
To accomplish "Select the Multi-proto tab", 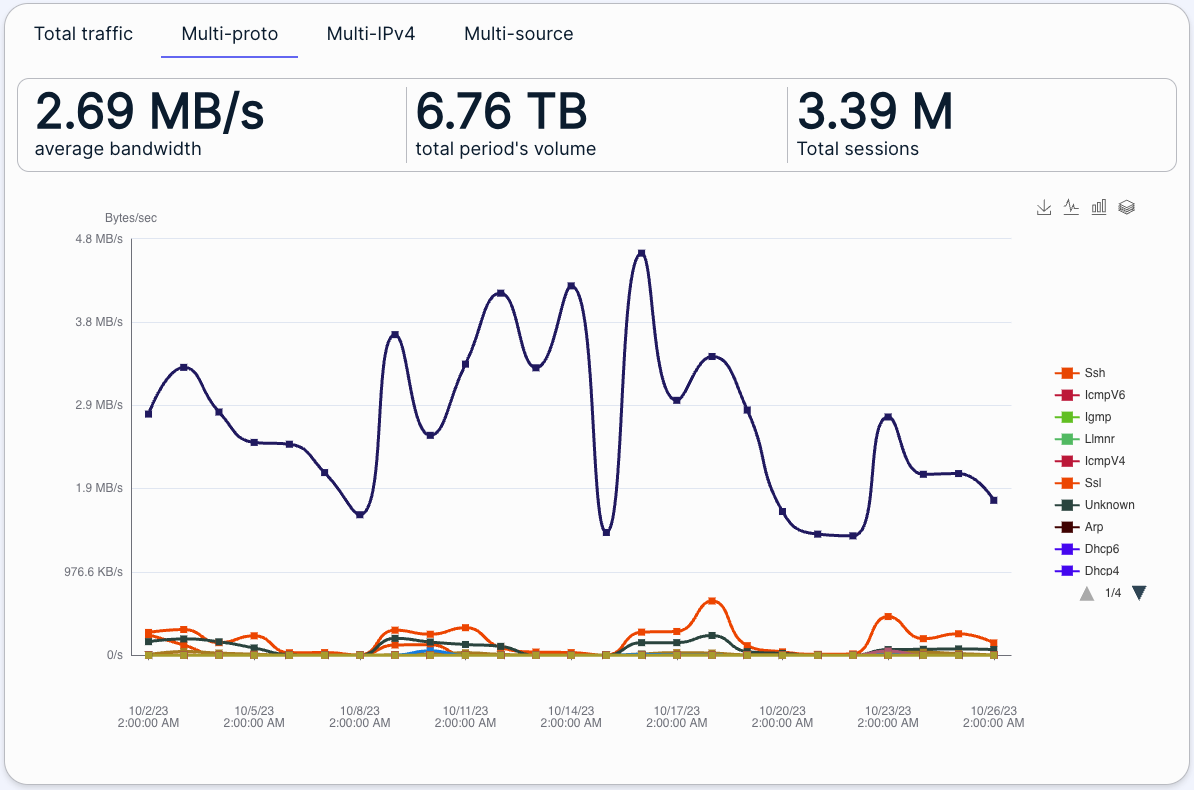I will [229, 34].
